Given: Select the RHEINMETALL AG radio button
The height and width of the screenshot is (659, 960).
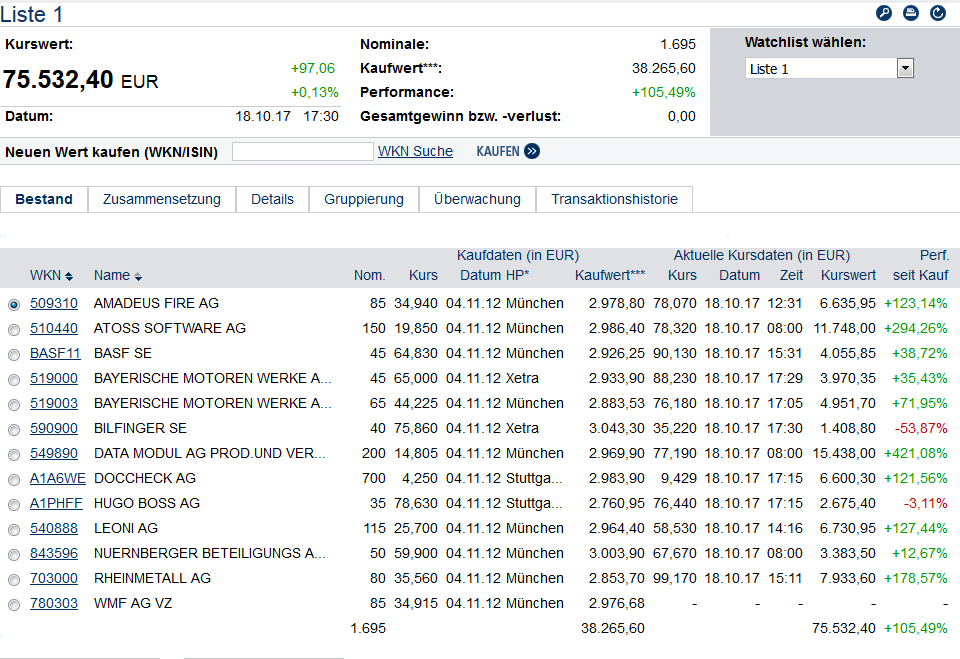Looking at the screenshot, I should pyautogui.click(x=13, y=579).
